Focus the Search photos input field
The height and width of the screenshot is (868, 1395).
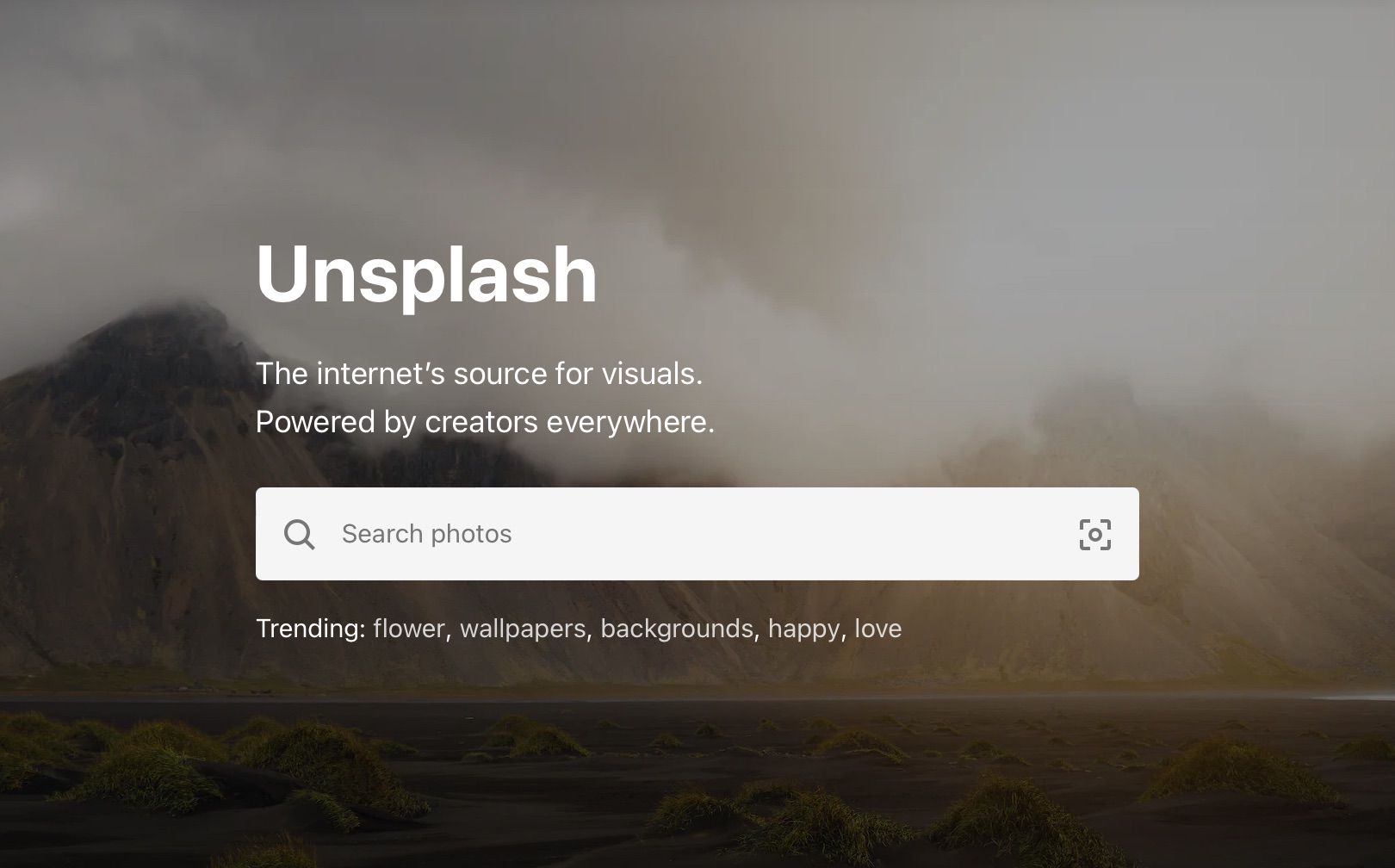tap(697, 534)
